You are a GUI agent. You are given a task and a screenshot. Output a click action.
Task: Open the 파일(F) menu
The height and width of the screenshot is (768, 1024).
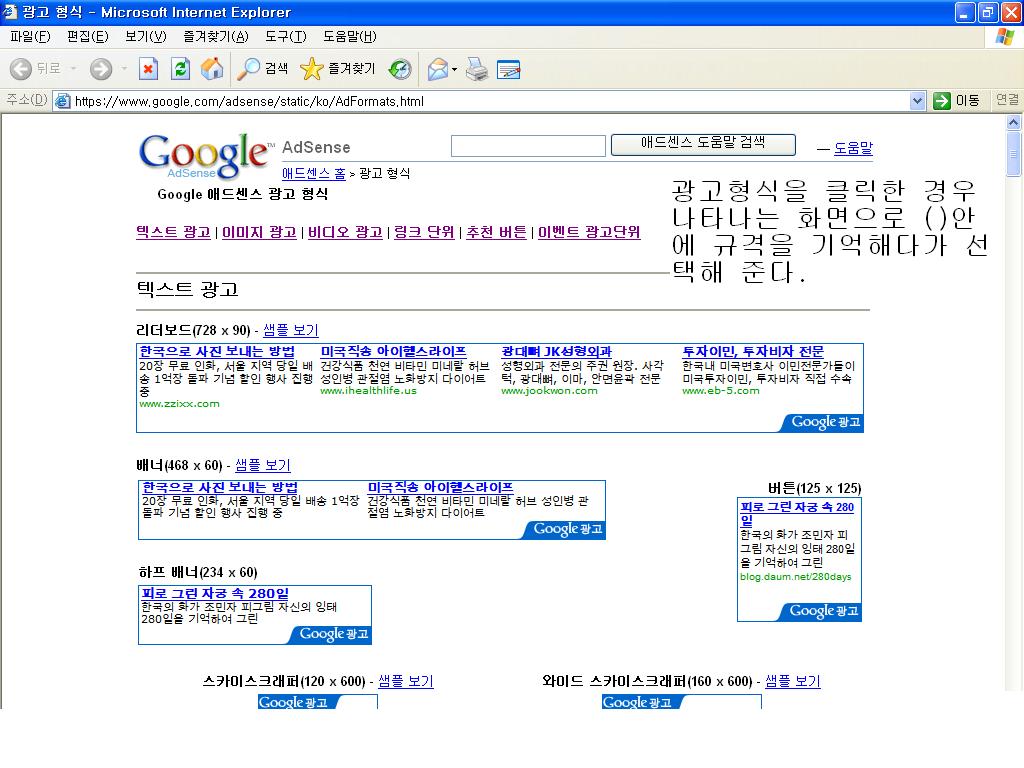pyautogui.click(x=30, y=37)
